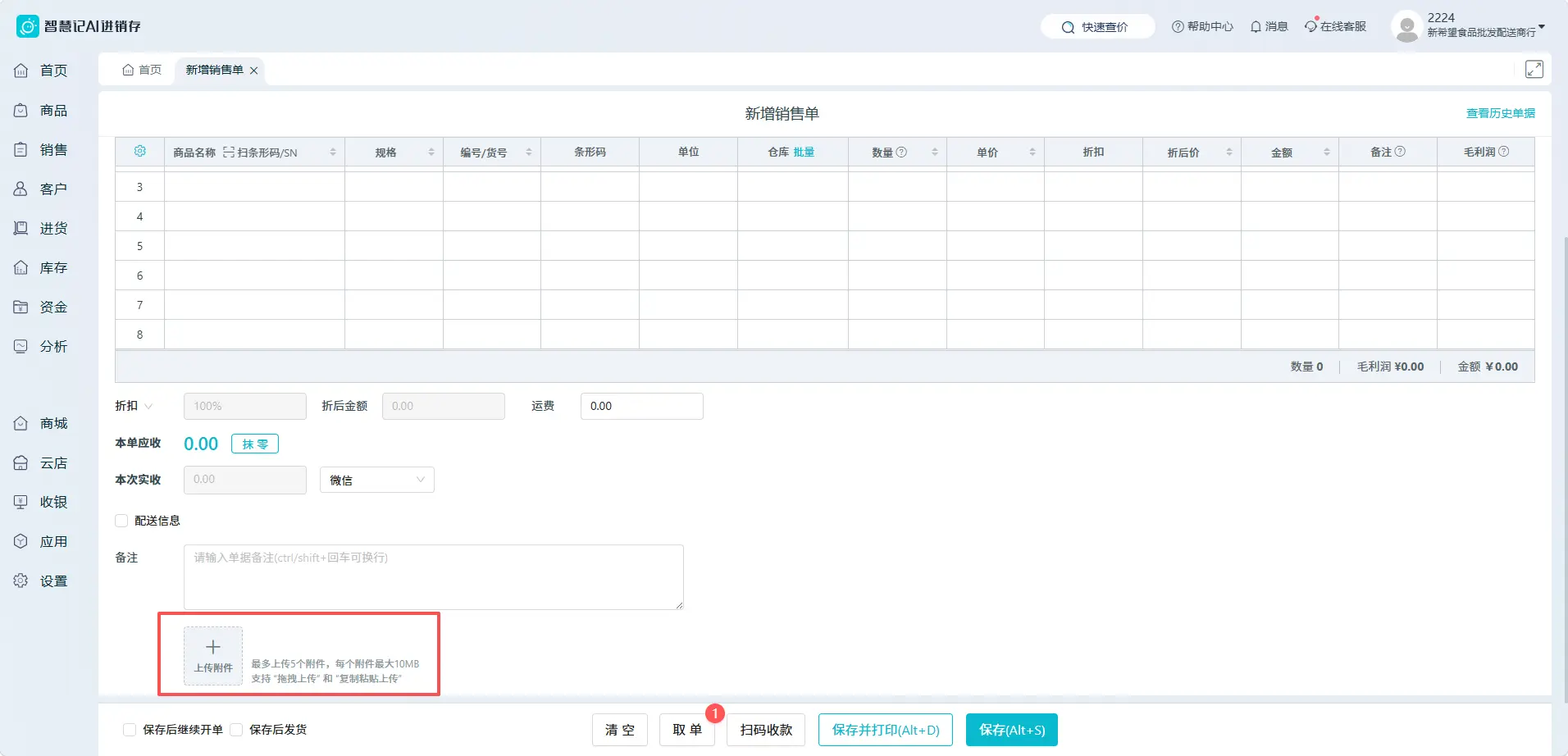Open the 首页 sidebar icon
This screenshot has height=756, width=1568.
(21, 71)
